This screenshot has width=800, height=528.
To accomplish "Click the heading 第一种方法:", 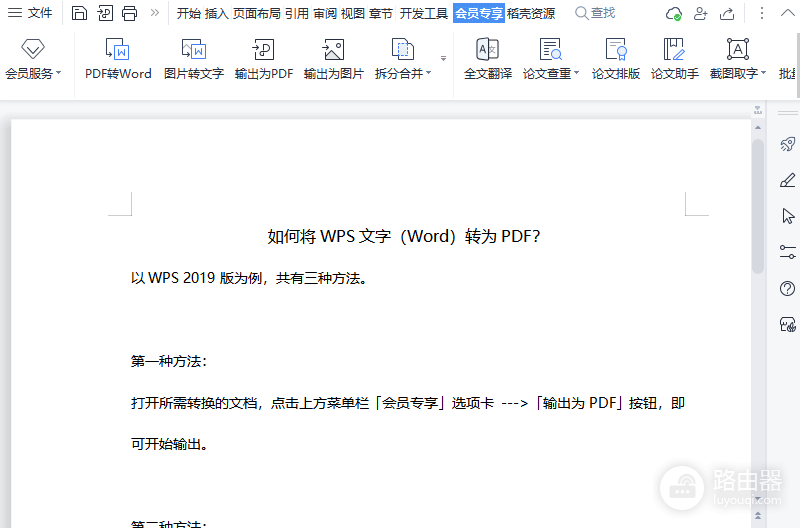I will (169, 361).
